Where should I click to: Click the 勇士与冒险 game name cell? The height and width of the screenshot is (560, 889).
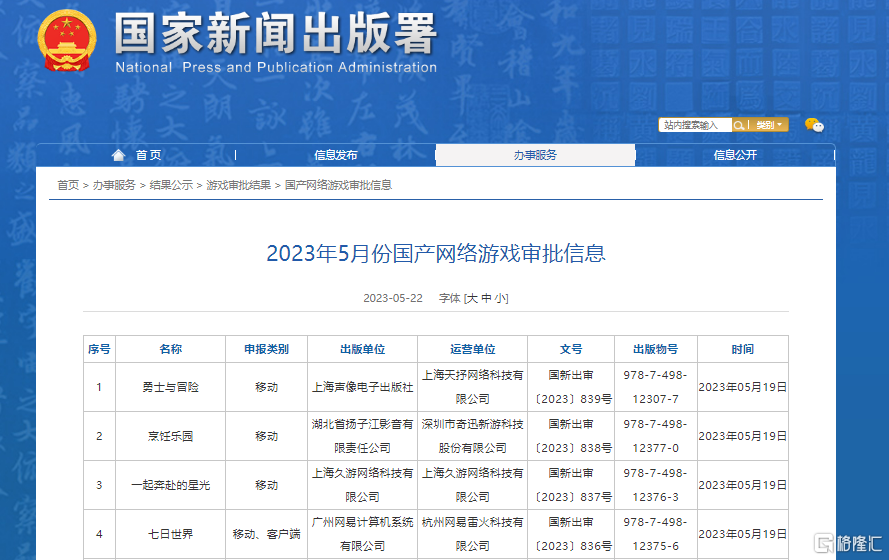click(x=170, y=387)
